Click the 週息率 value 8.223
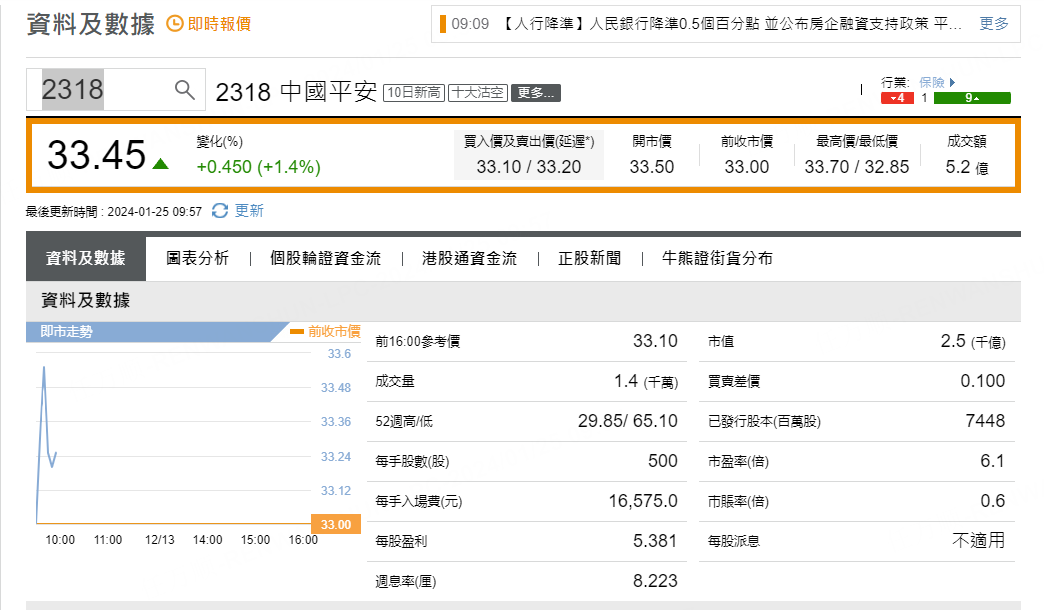 click(x=655, y=581)
